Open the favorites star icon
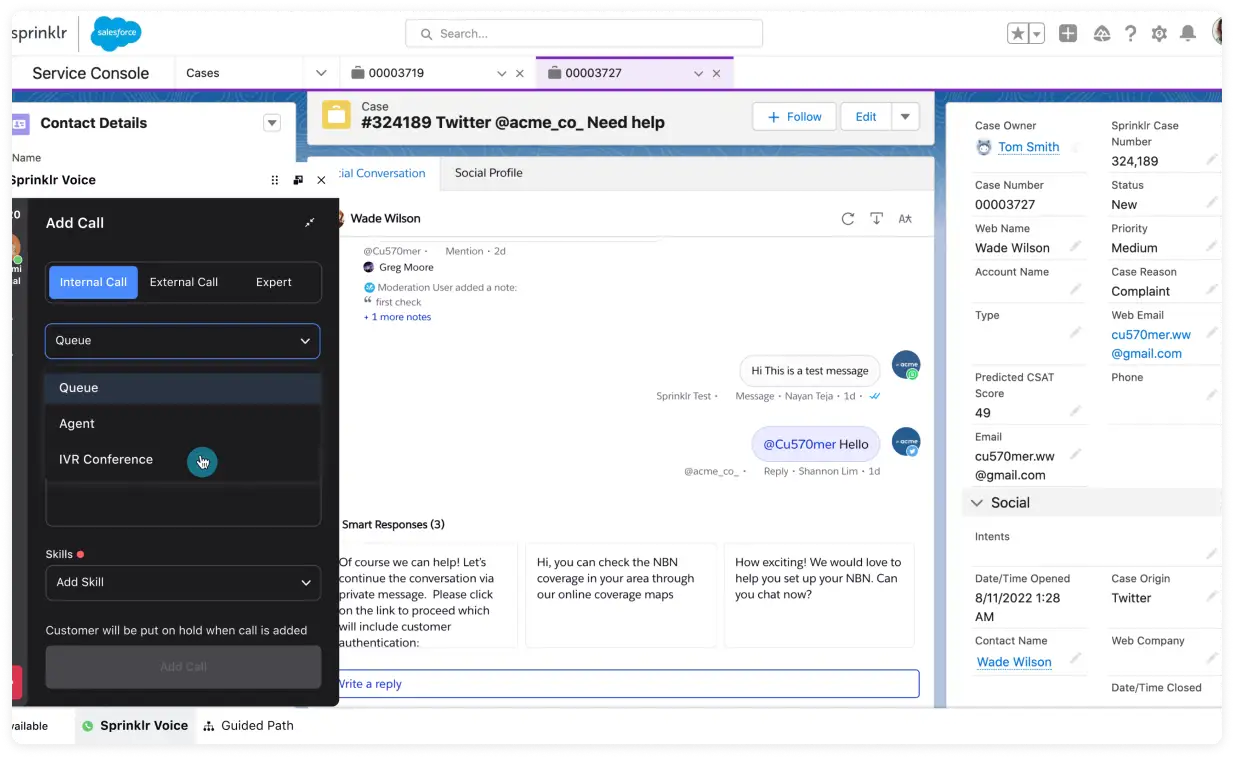This screenshot has height=759, width=1234. (x=1018, y=33)
